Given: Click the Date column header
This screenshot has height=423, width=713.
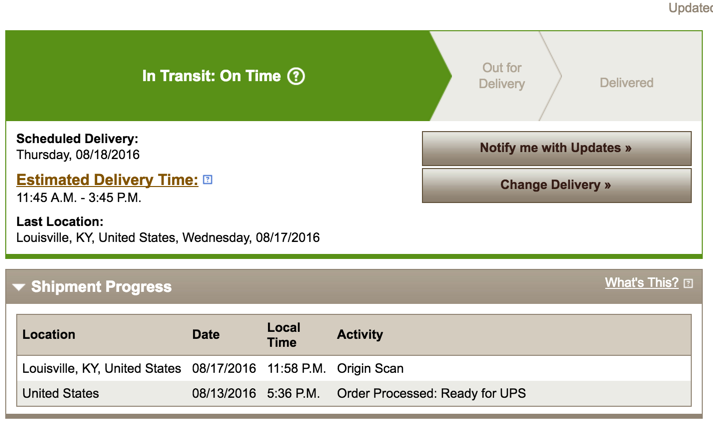Looking at the screenshot, I should (x=206, y=334).
